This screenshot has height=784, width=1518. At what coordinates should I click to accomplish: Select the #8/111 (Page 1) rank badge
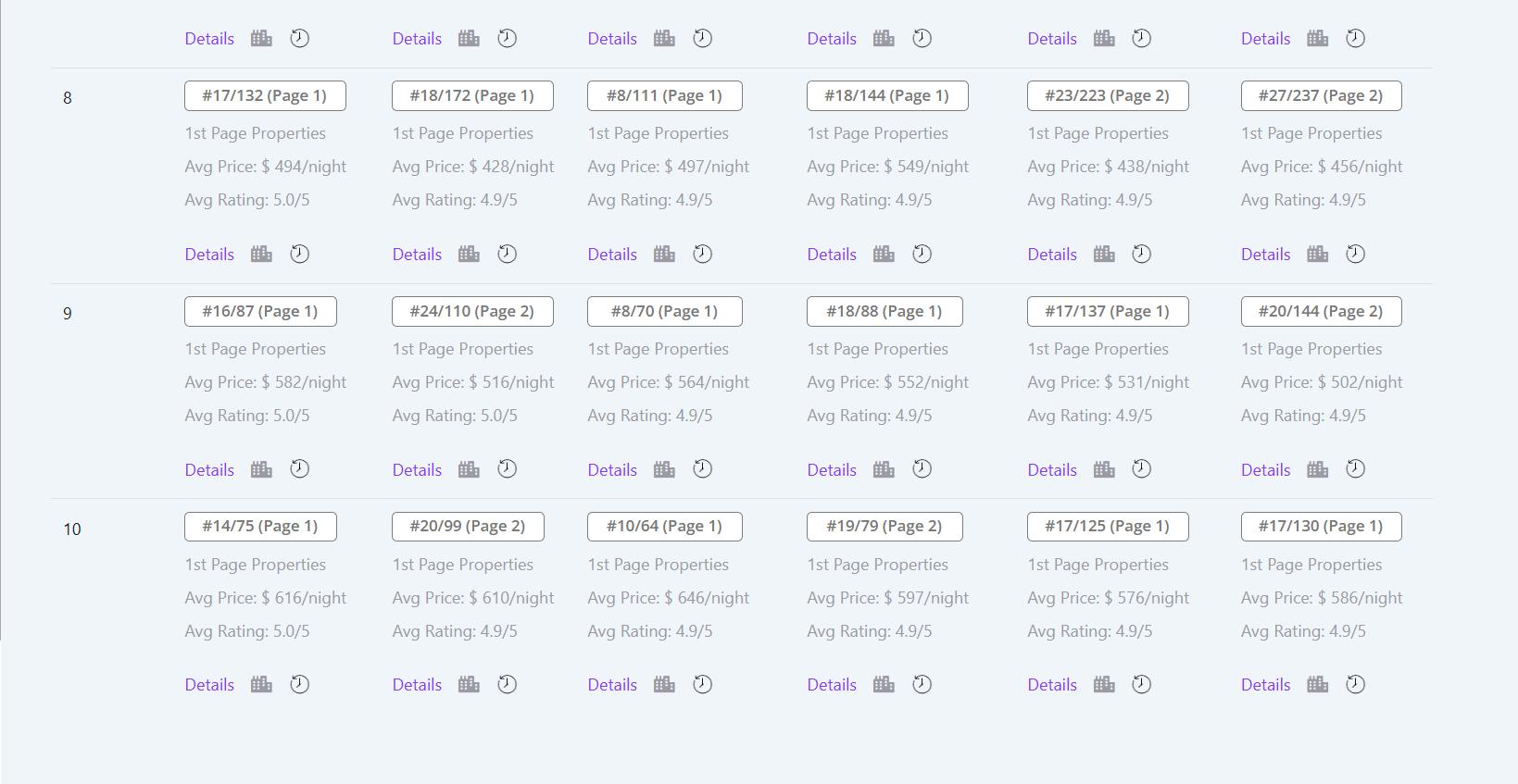click(x=665, y=95)
